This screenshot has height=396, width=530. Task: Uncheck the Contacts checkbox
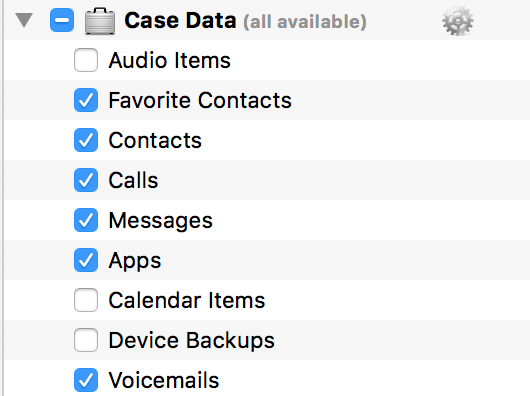[x=86, y=140]
